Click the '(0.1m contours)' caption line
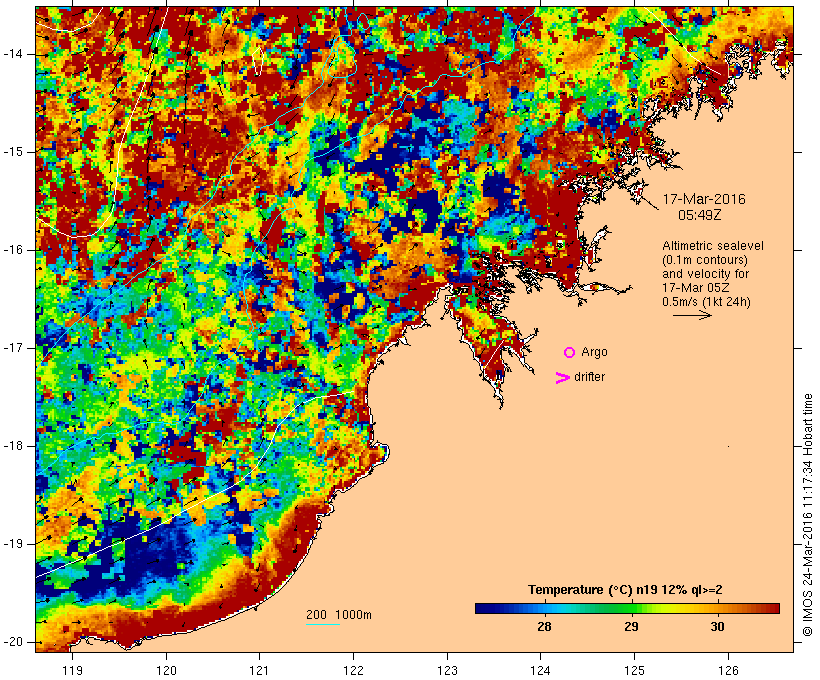This screenshot has width=820, height=680. pos(705,260)
